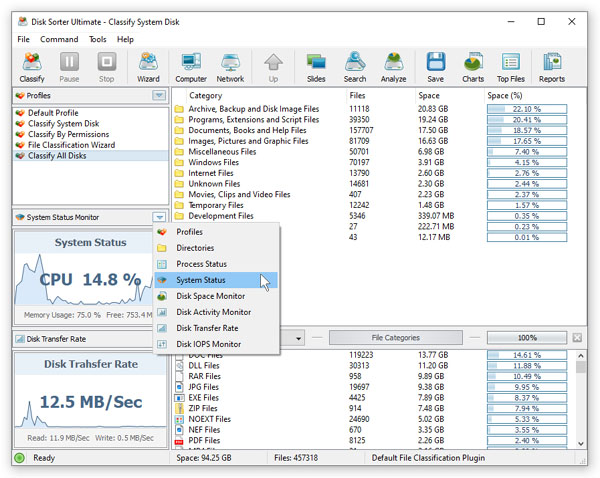Open the Charts toolbar icon
The image size is (600, 478).
473,67
